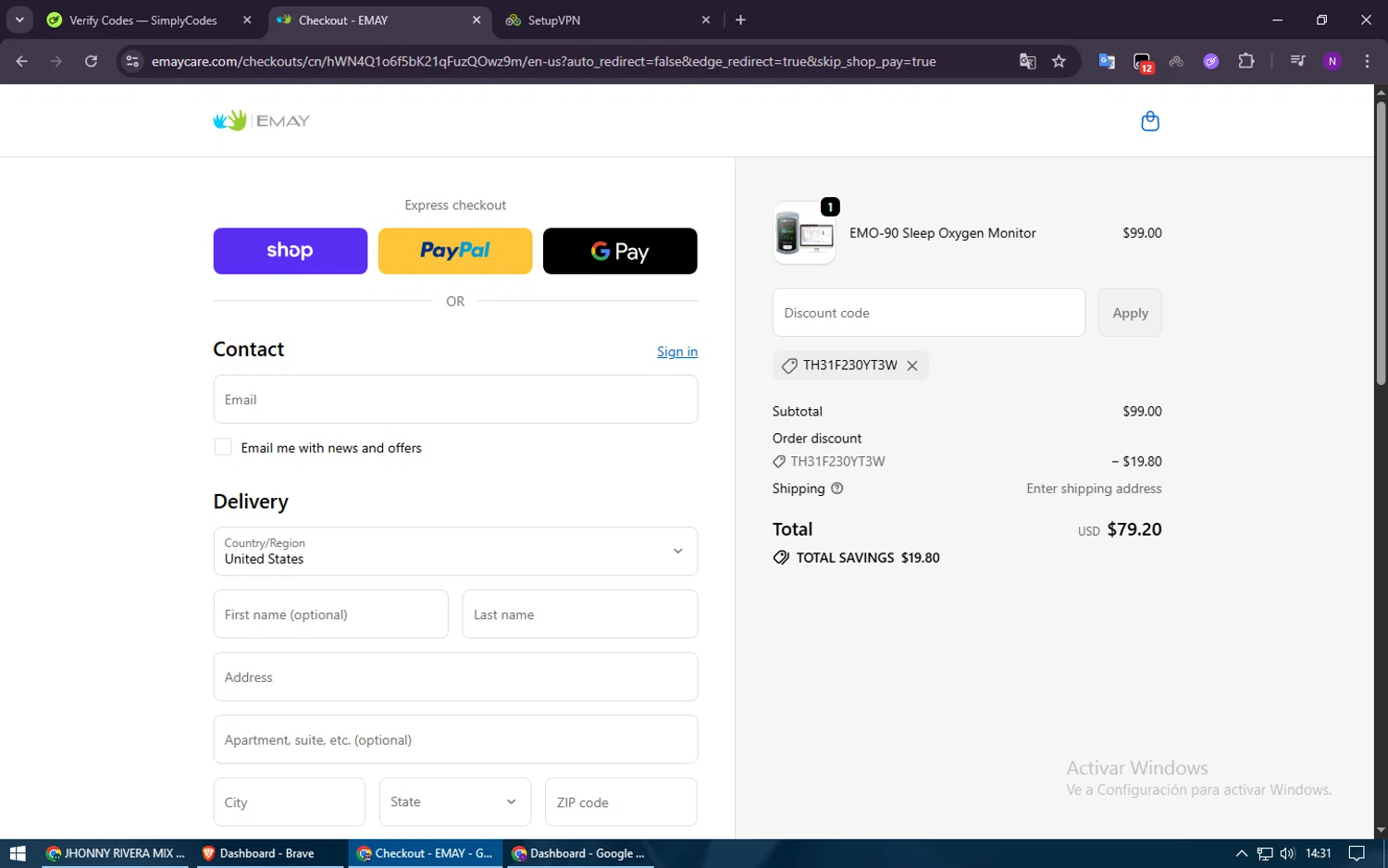Open the State dropdown

coord(455,802)
